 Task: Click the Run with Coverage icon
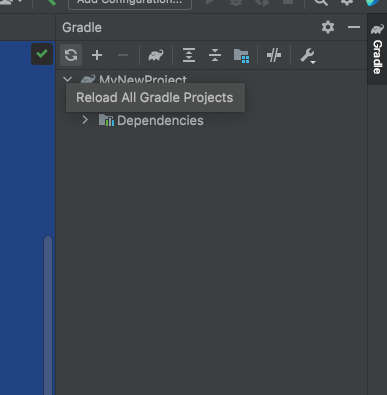click(x=262, y=3)
